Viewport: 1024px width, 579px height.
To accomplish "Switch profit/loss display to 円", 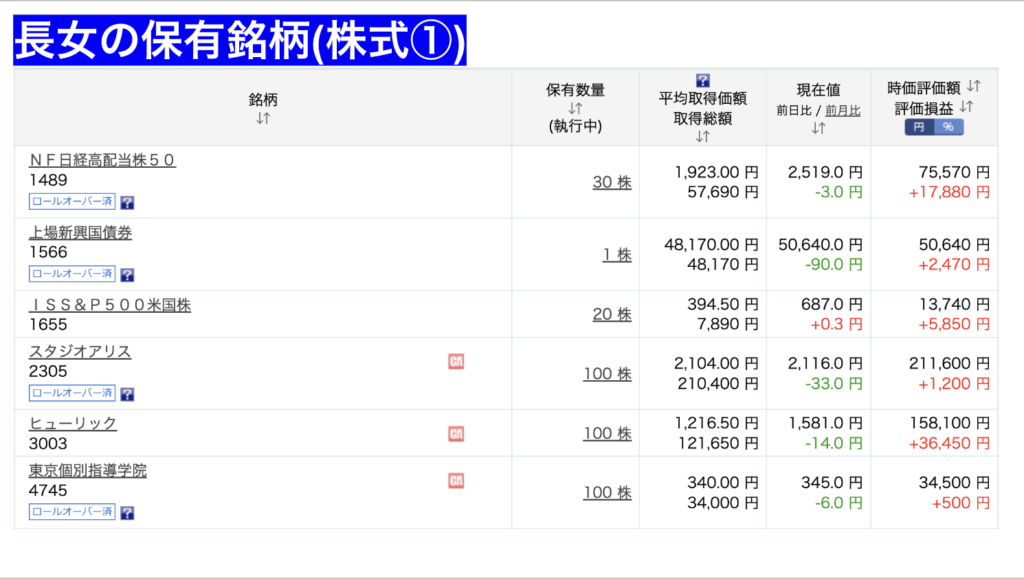I will click(919, 127).
